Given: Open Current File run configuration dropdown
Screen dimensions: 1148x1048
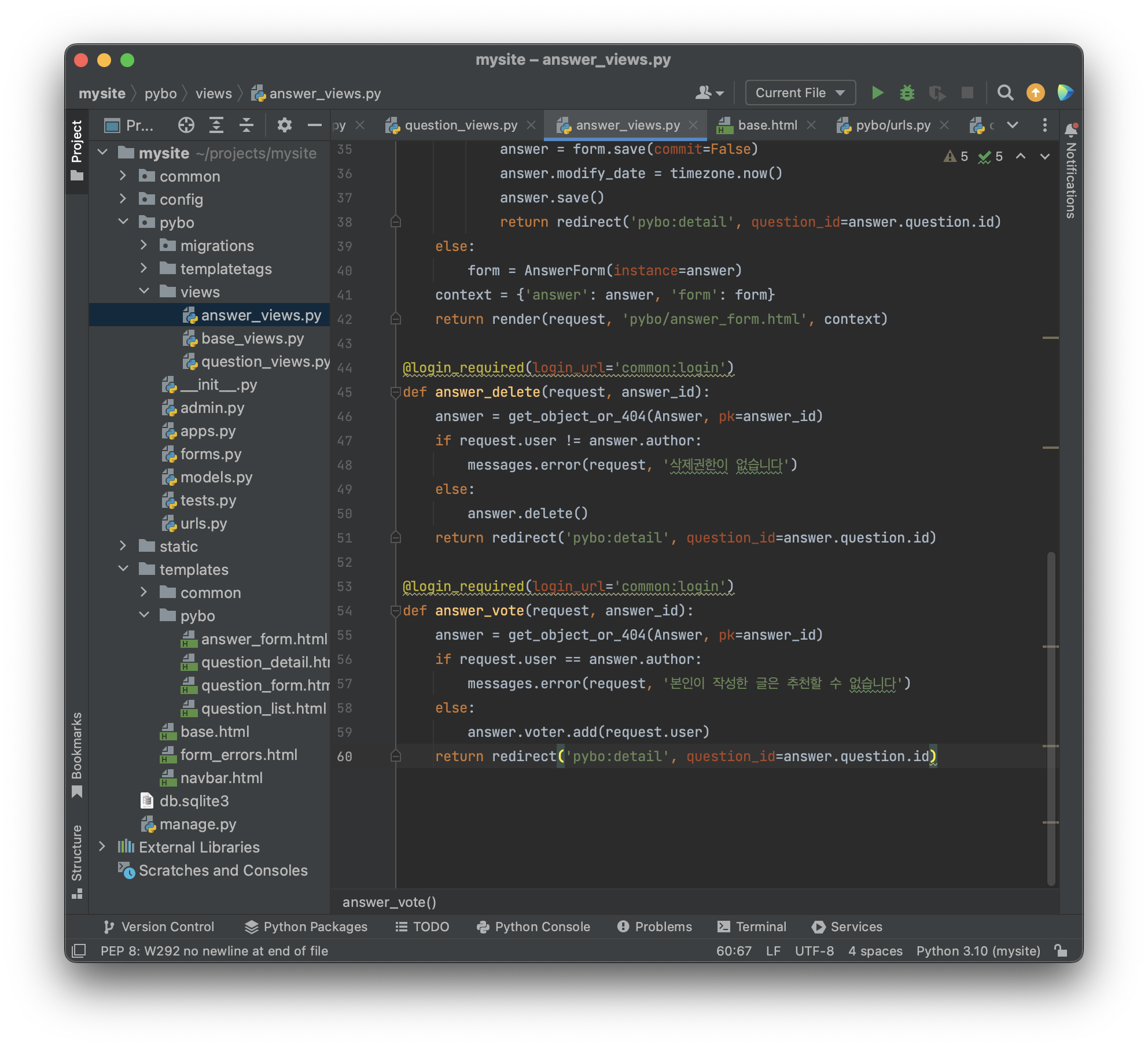Looking at the screenshot, I should (x=800, y=93).
